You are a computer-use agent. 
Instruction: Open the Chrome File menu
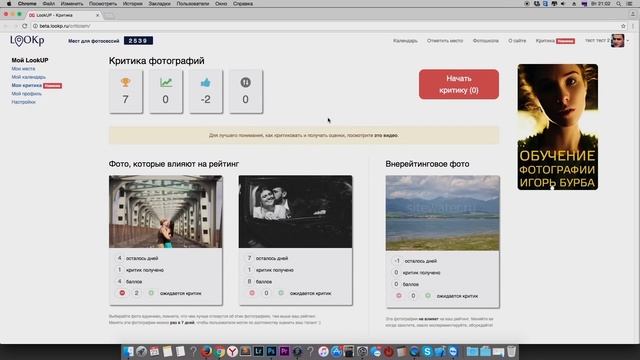click(x=49, y=4)
